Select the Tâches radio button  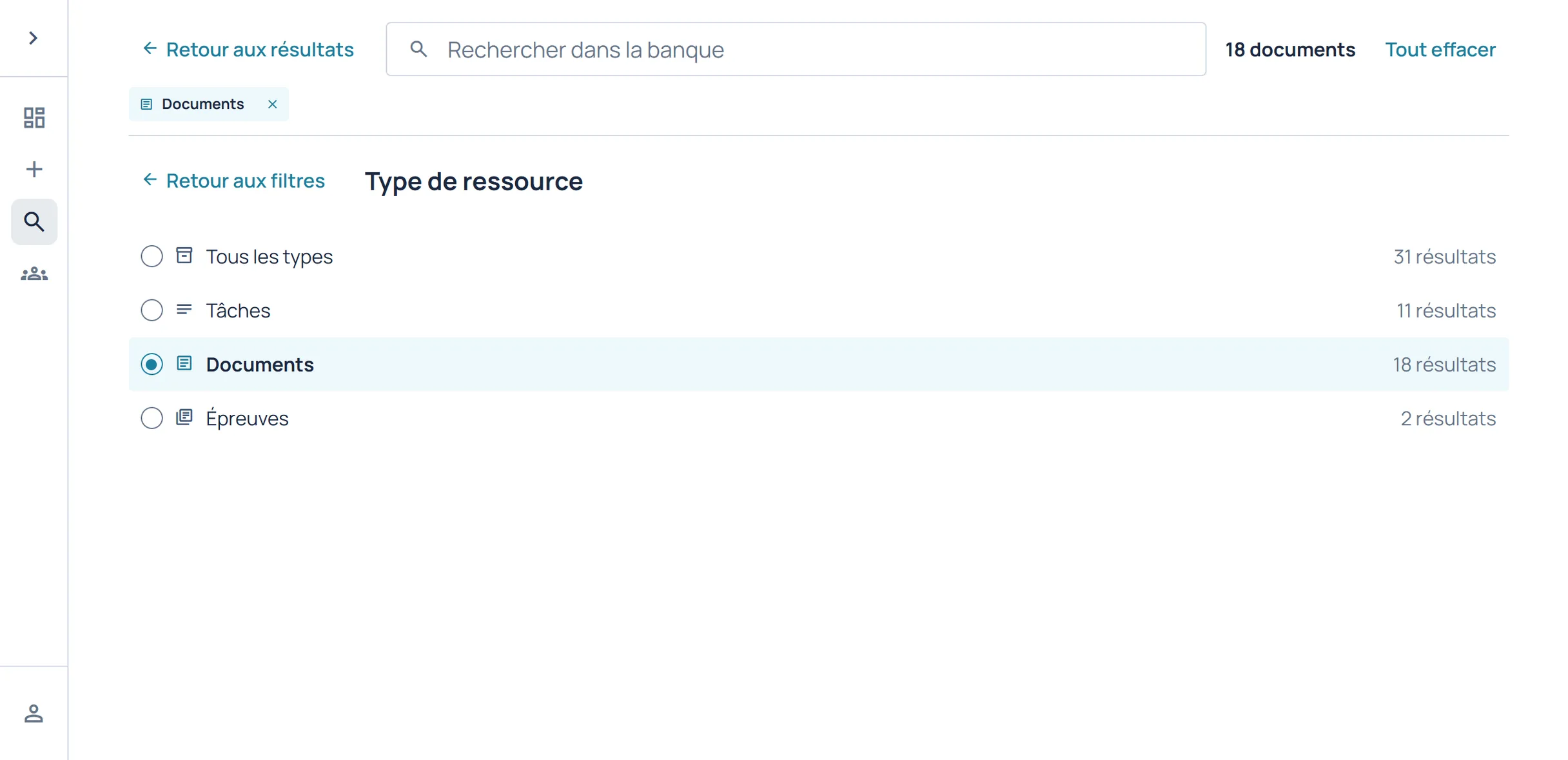point(152,310)
